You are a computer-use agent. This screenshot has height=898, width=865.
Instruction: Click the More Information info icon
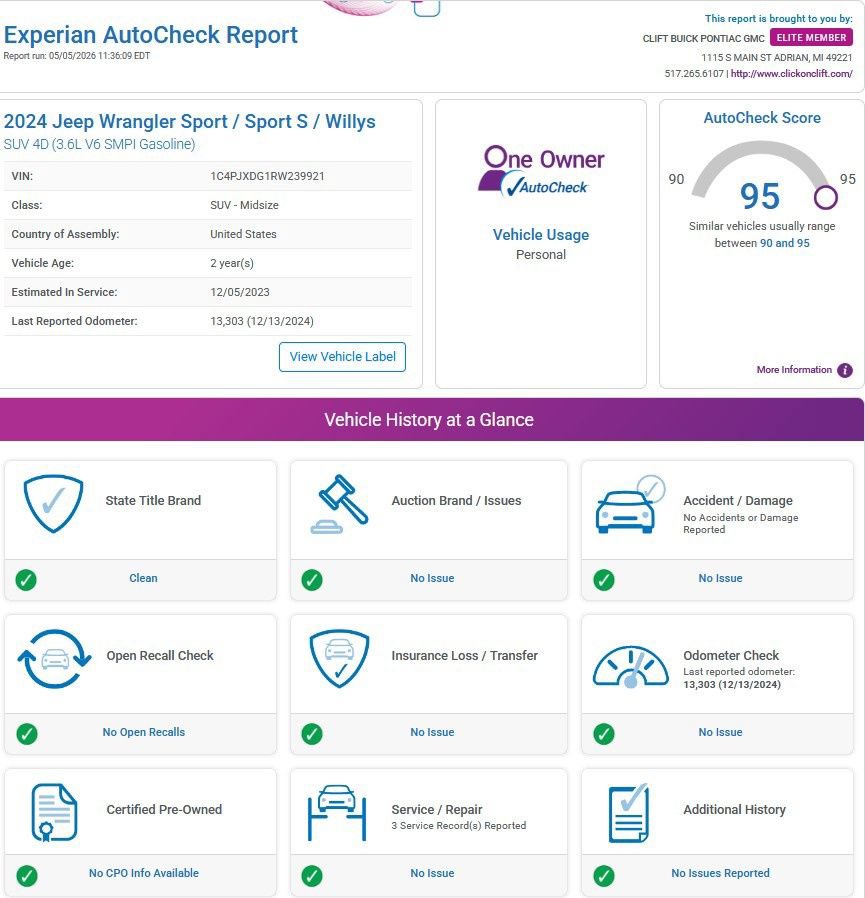[845, 371]
